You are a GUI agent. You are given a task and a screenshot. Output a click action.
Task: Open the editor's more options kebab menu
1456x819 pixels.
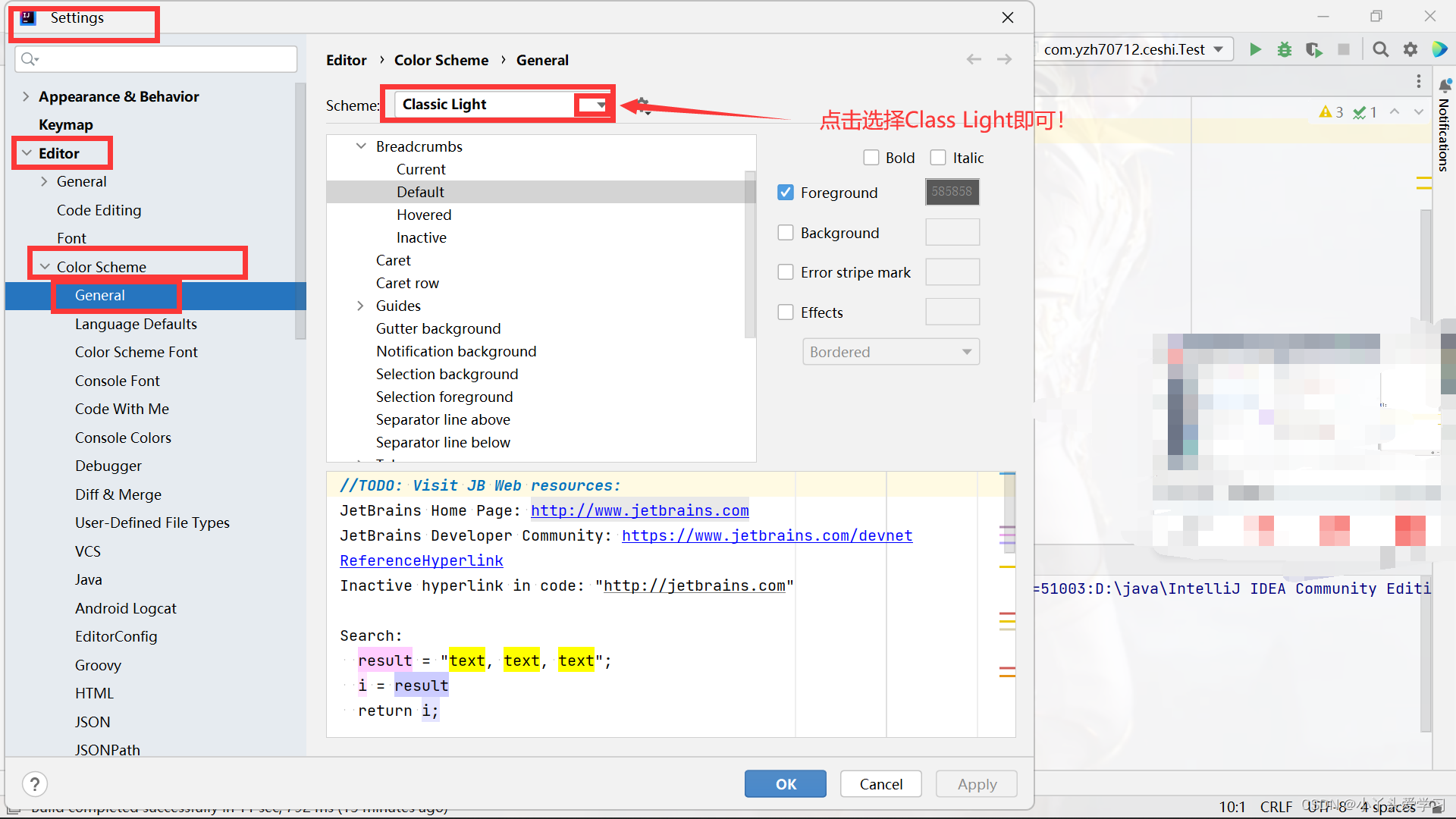(x=1419, y=81)
